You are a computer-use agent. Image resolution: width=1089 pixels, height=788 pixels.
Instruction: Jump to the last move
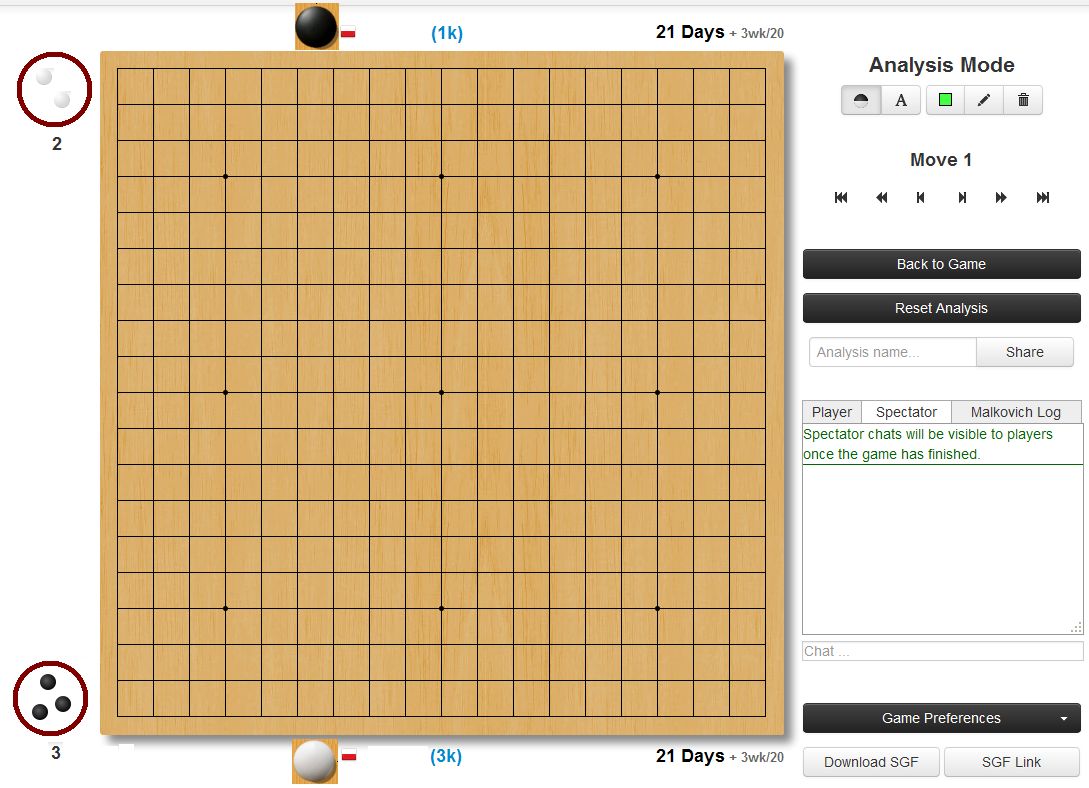click(x=1043, y=198)
